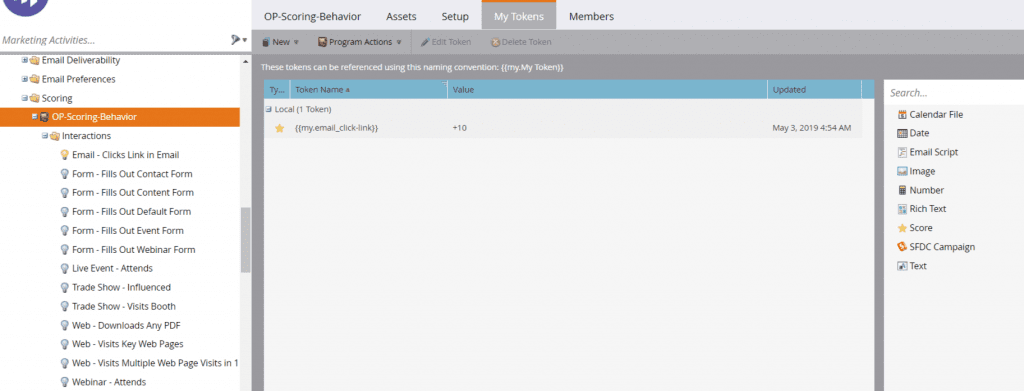Screen dimensions: 1024x391
Task: Collapse the Scoring folder node
Action: [25, 98]
